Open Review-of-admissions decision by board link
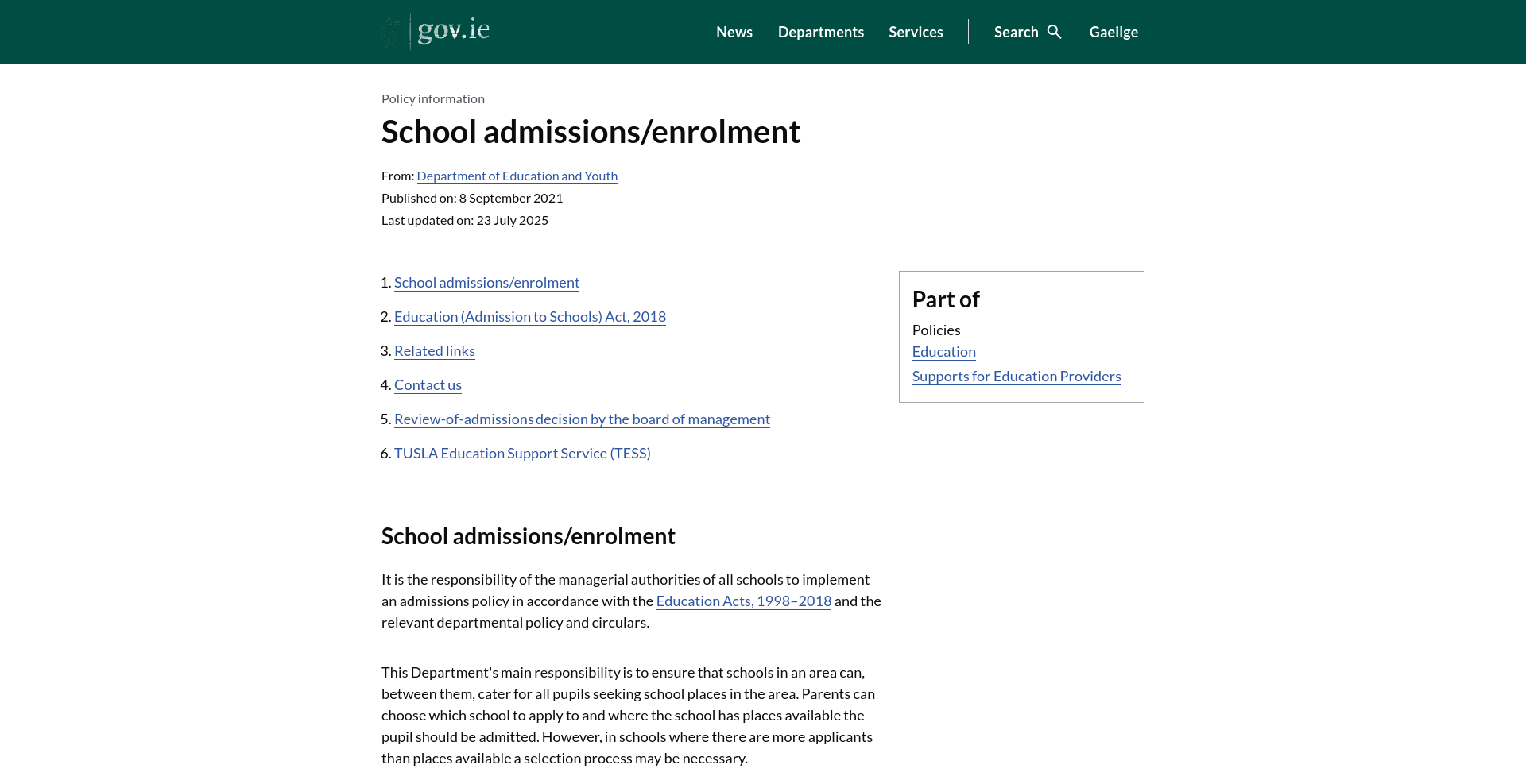Screen dimensions: 1526x784 582,419
